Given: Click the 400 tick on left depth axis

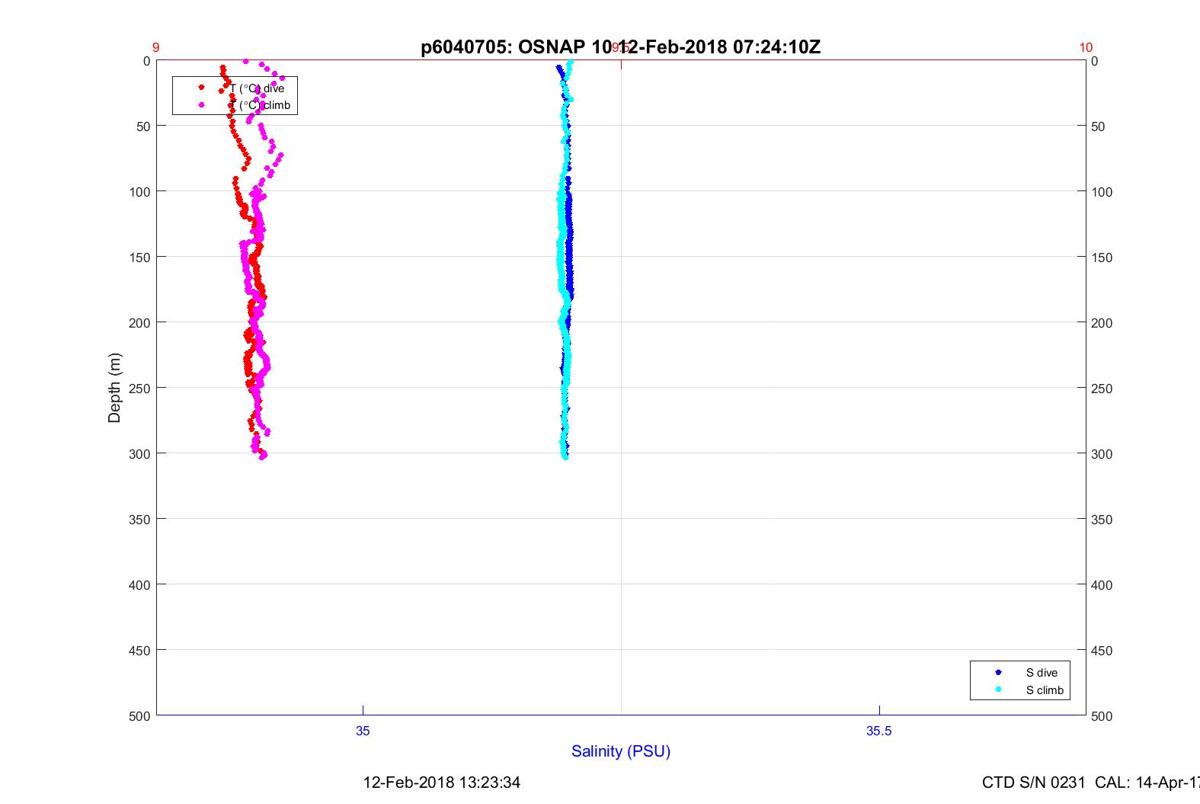Looking at the screenshot, I should pos(139,584).
